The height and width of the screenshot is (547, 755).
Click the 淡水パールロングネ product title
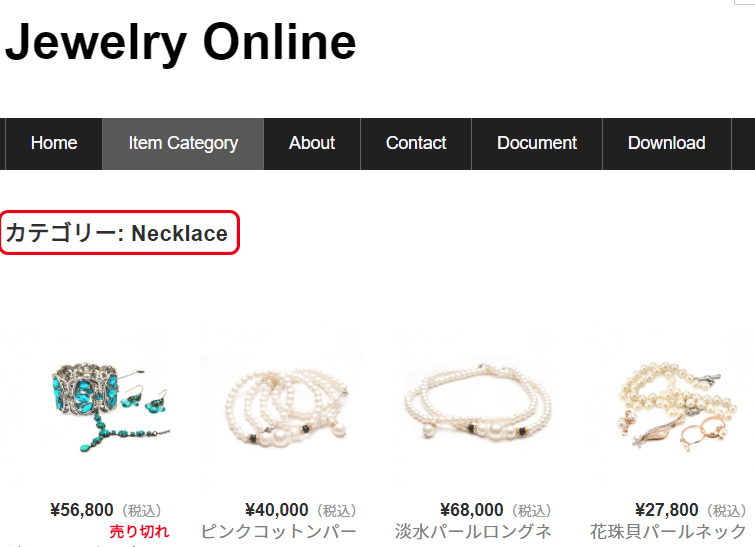[x=473, y=532]
